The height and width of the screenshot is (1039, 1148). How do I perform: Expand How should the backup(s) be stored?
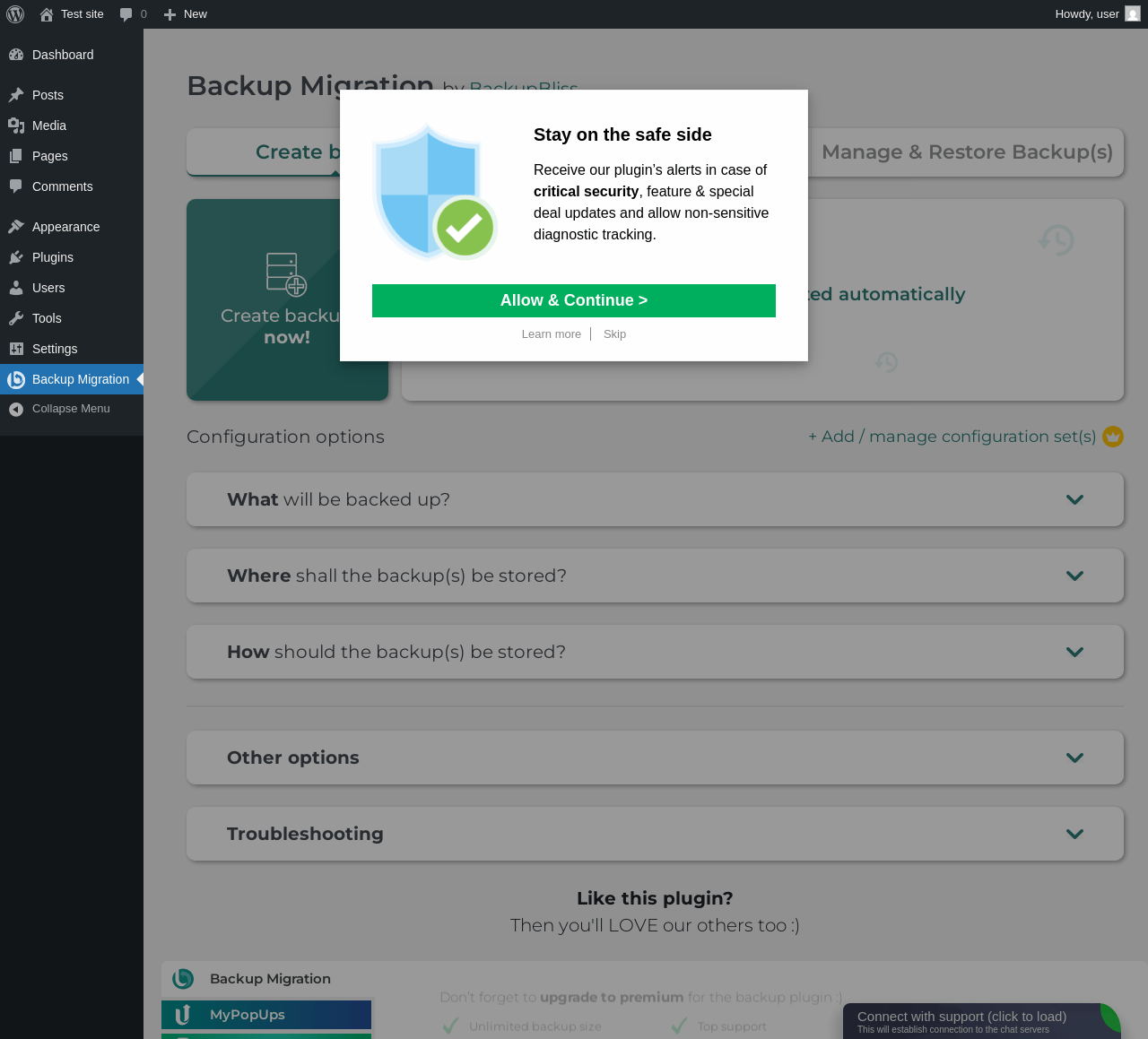coord(655,652)
